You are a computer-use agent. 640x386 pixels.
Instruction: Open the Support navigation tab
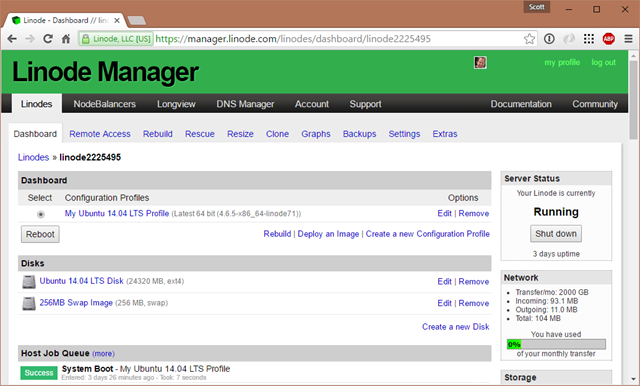[x=365, y=104]
